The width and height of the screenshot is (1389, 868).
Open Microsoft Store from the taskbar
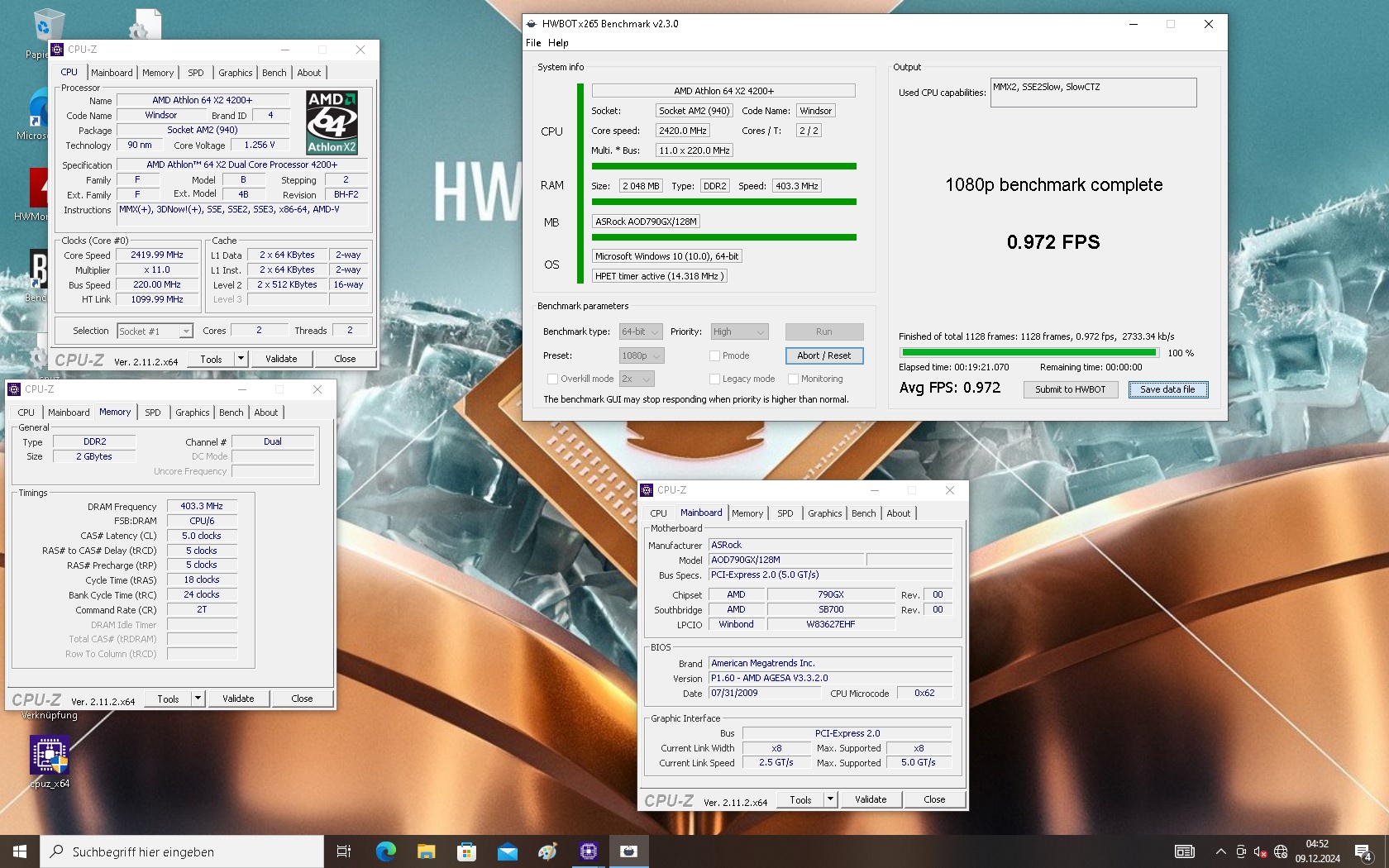pyautogui.click(x=466, y=851)
